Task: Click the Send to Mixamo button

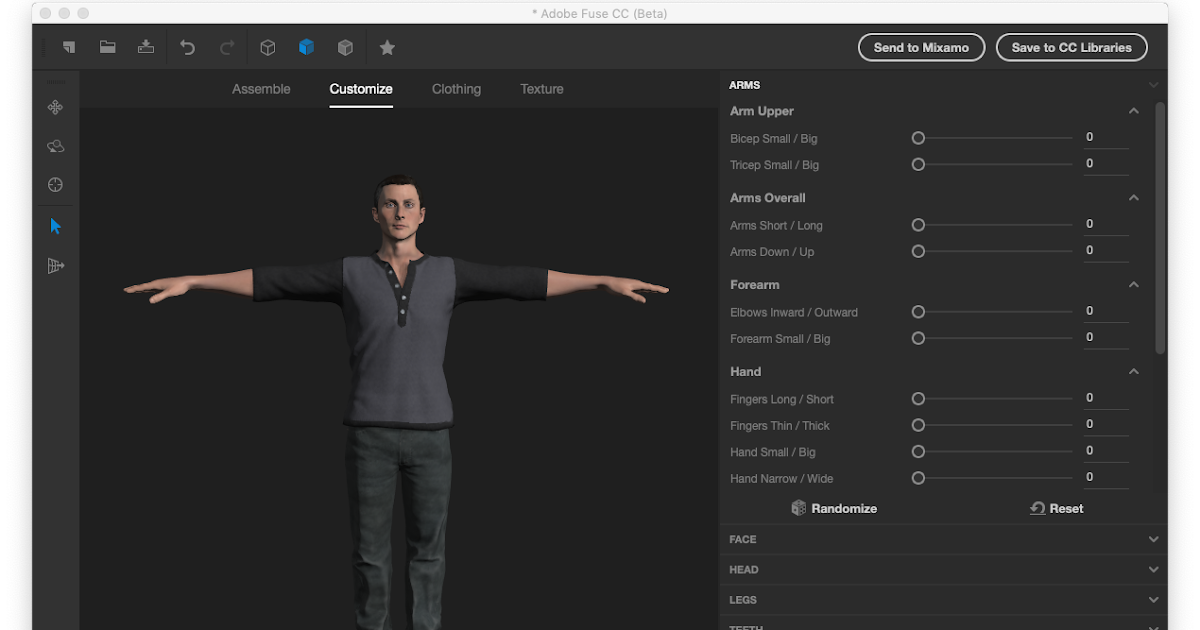Action: tap(921, 47)
